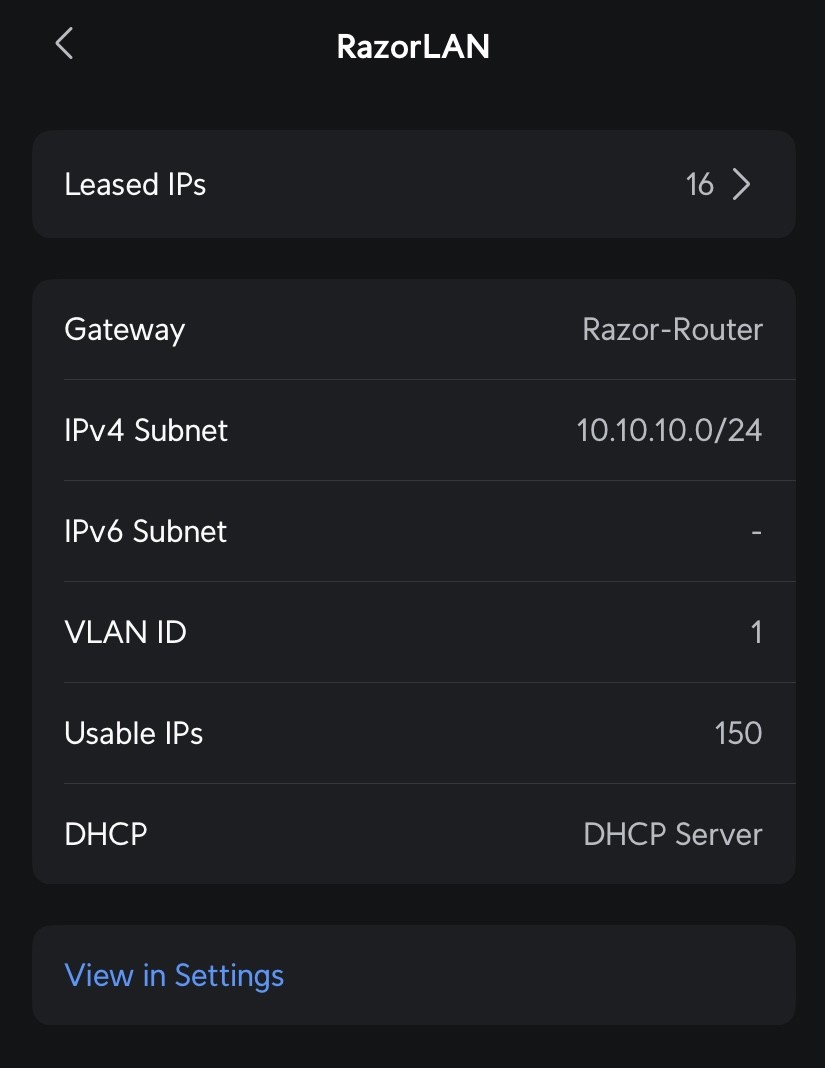Viewport: 825px width, 1068px height.
Task: Select the Gateway row label
Action: point(124,330)
